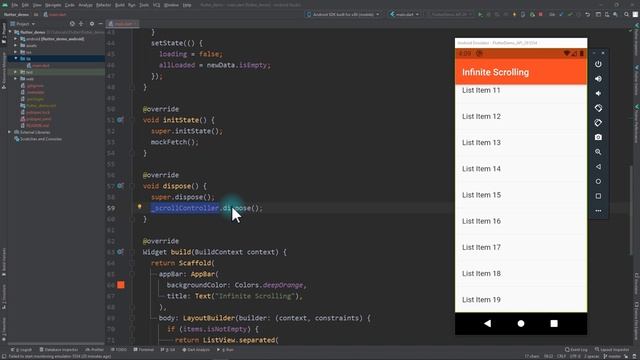Screen dimensions: 640x360
Task: Open the Code menu
Action: point(70,5)
